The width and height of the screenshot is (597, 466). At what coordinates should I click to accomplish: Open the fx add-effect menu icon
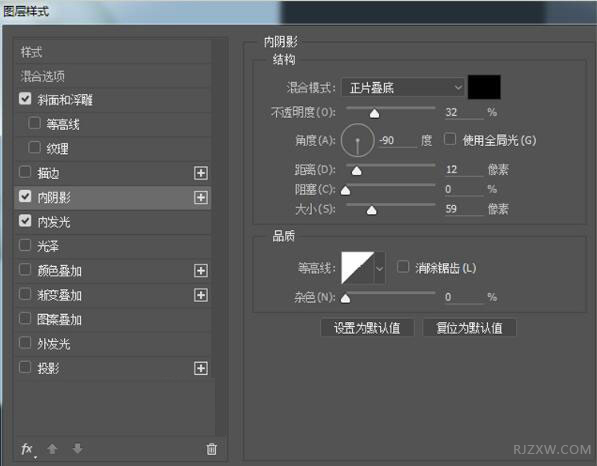coord(27,449)
